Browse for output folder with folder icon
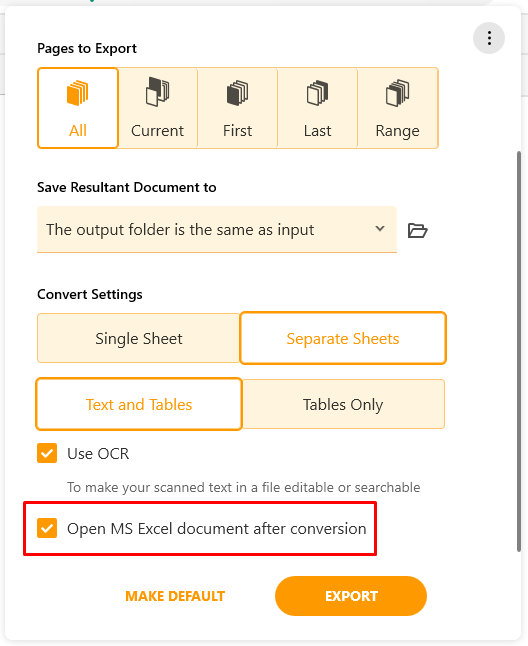Screen dimensions: 528x646 (x=417, y=230)
